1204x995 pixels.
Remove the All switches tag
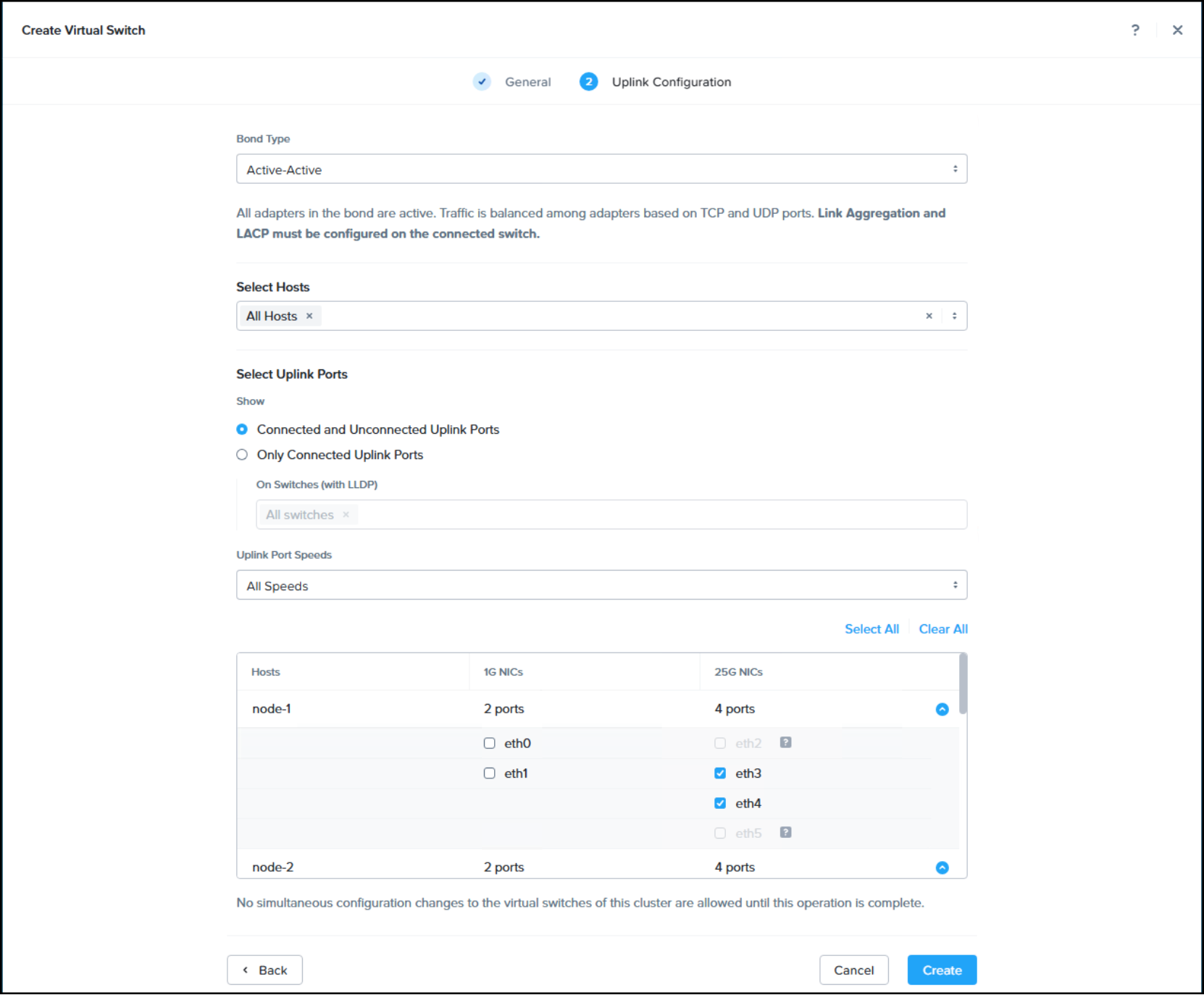pyautogui.click(x=346, y=514)
